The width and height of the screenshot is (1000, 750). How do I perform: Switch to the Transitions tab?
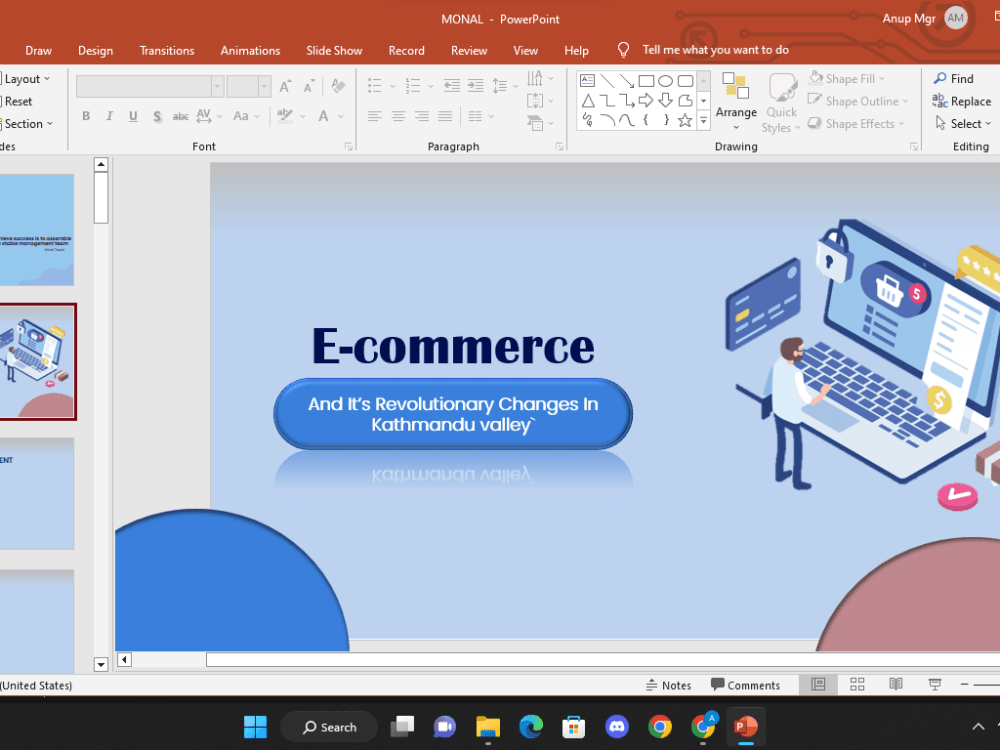tap(166, 50)
